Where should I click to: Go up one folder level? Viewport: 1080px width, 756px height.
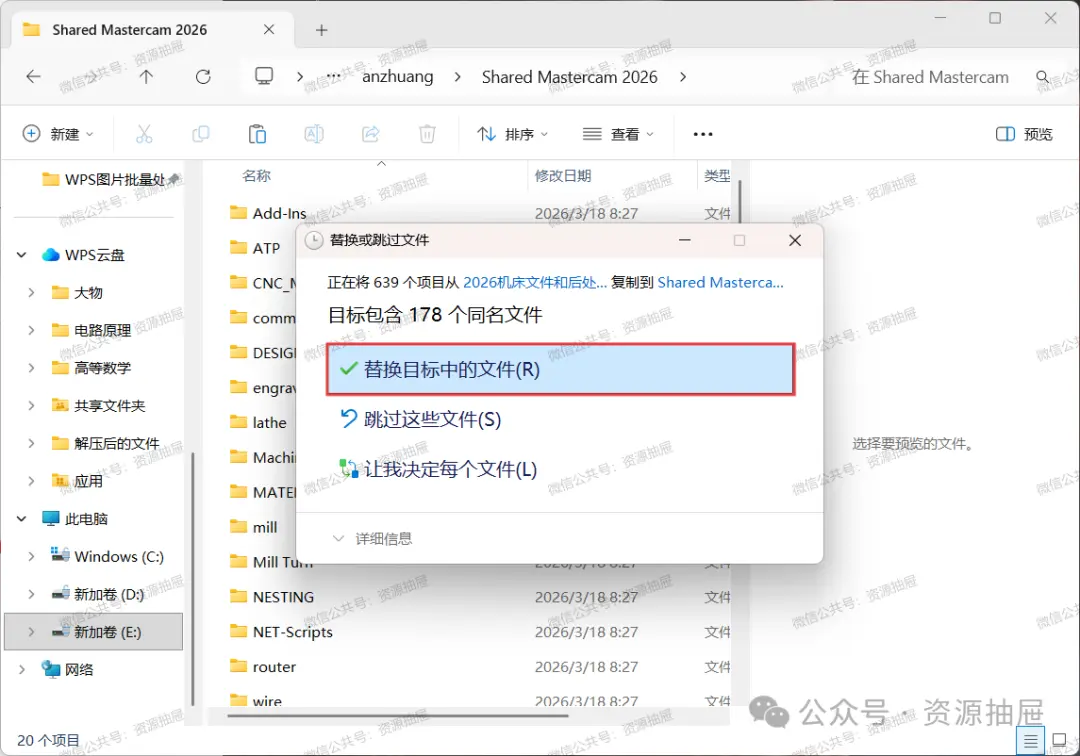pyautogui.click(x=146, y=76)
